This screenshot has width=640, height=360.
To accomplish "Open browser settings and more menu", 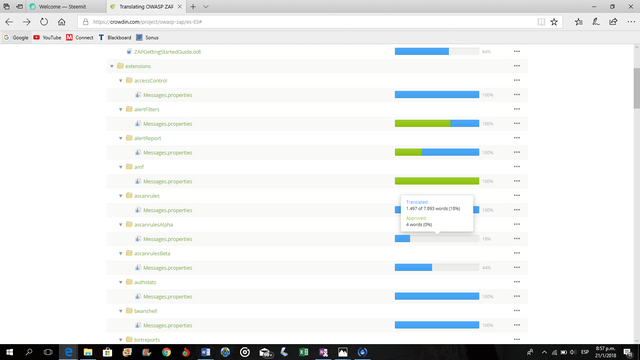I will [x=631, y=22].
